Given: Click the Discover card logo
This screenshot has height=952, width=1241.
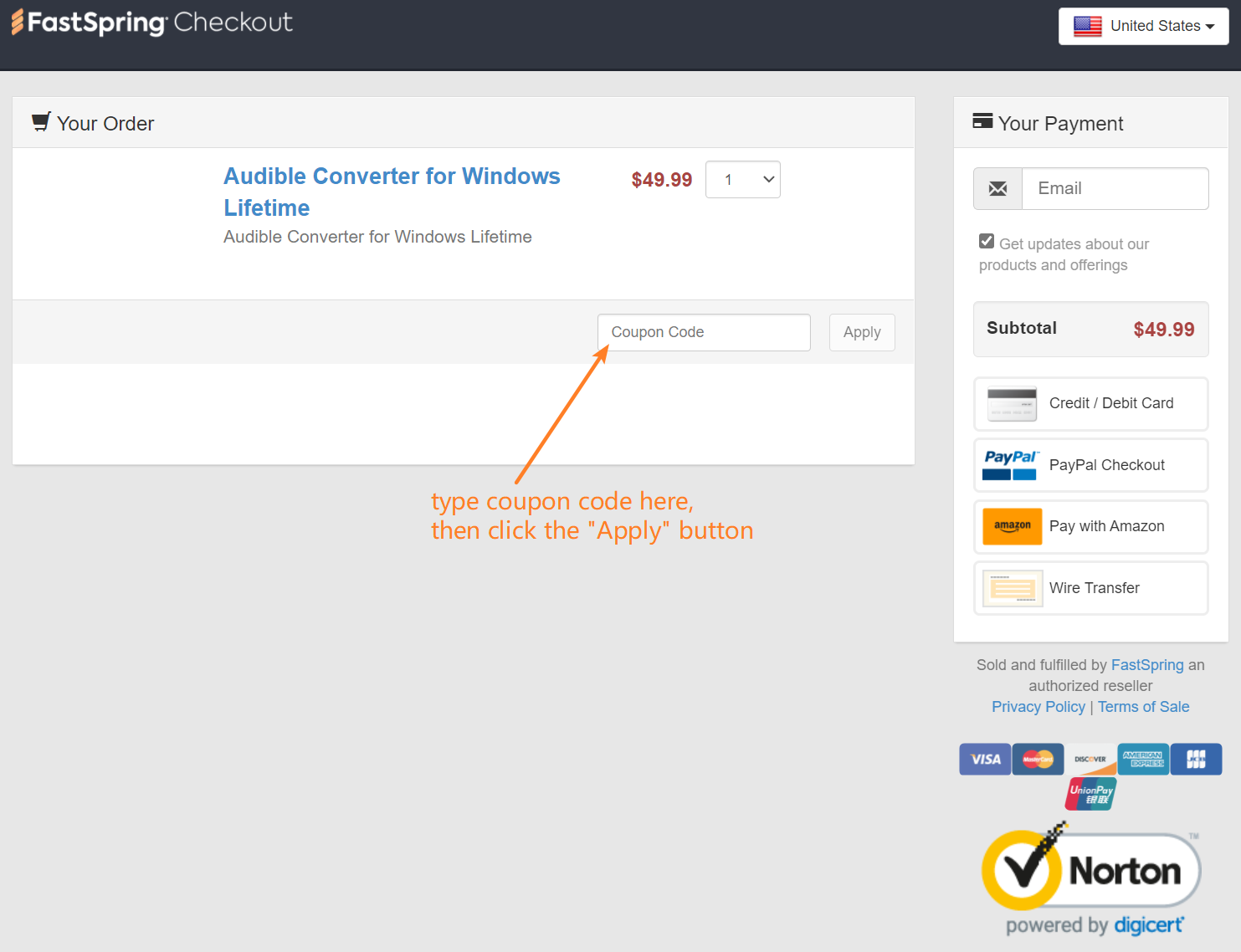Looking at the screenshot, I should point(1090,760).
